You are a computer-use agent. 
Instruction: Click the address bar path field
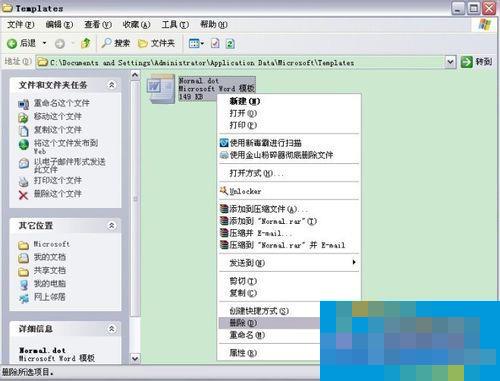pos(240,62)
